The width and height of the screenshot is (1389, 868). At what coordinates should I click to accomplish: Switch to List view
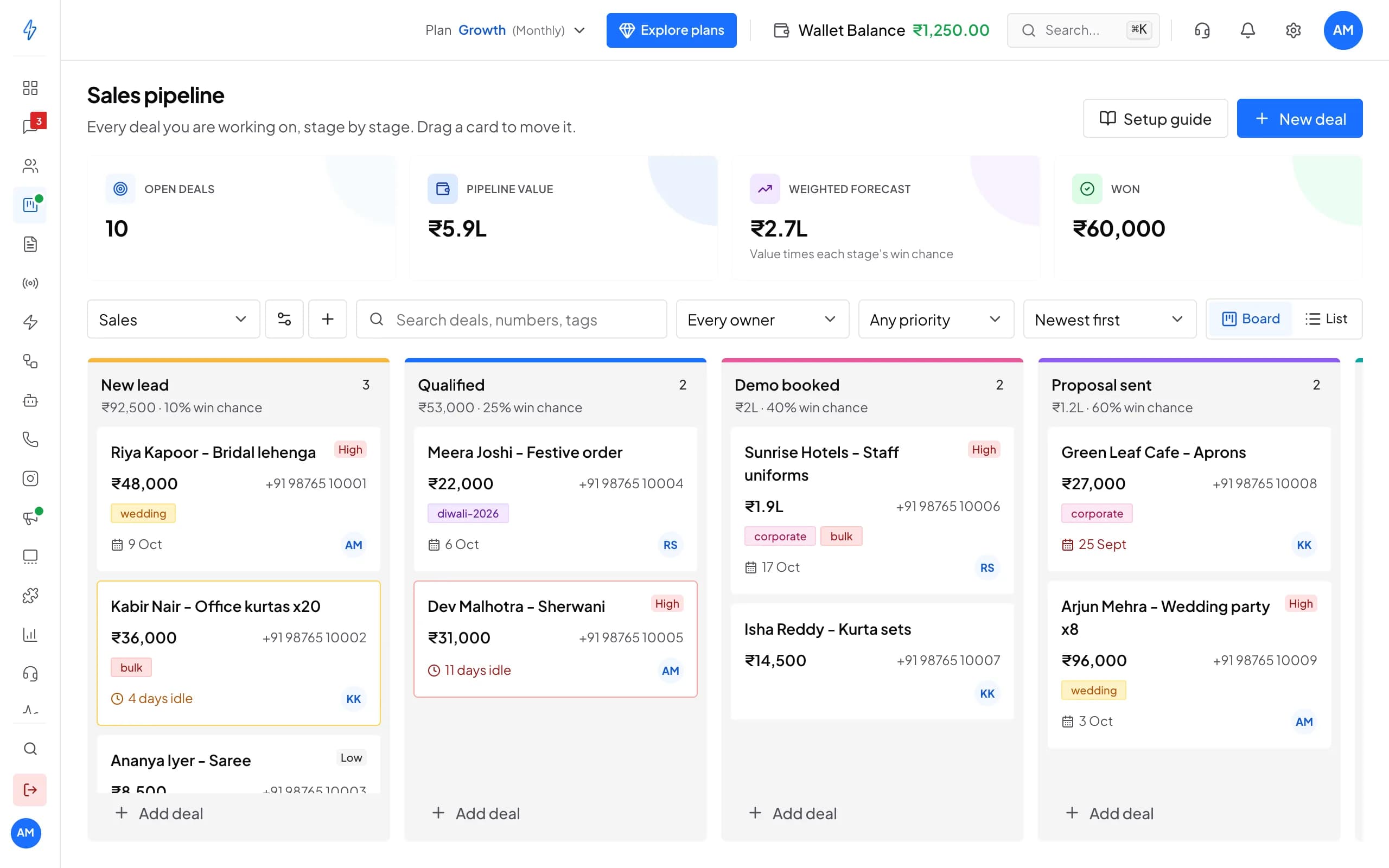click(x=1326, y=318)
